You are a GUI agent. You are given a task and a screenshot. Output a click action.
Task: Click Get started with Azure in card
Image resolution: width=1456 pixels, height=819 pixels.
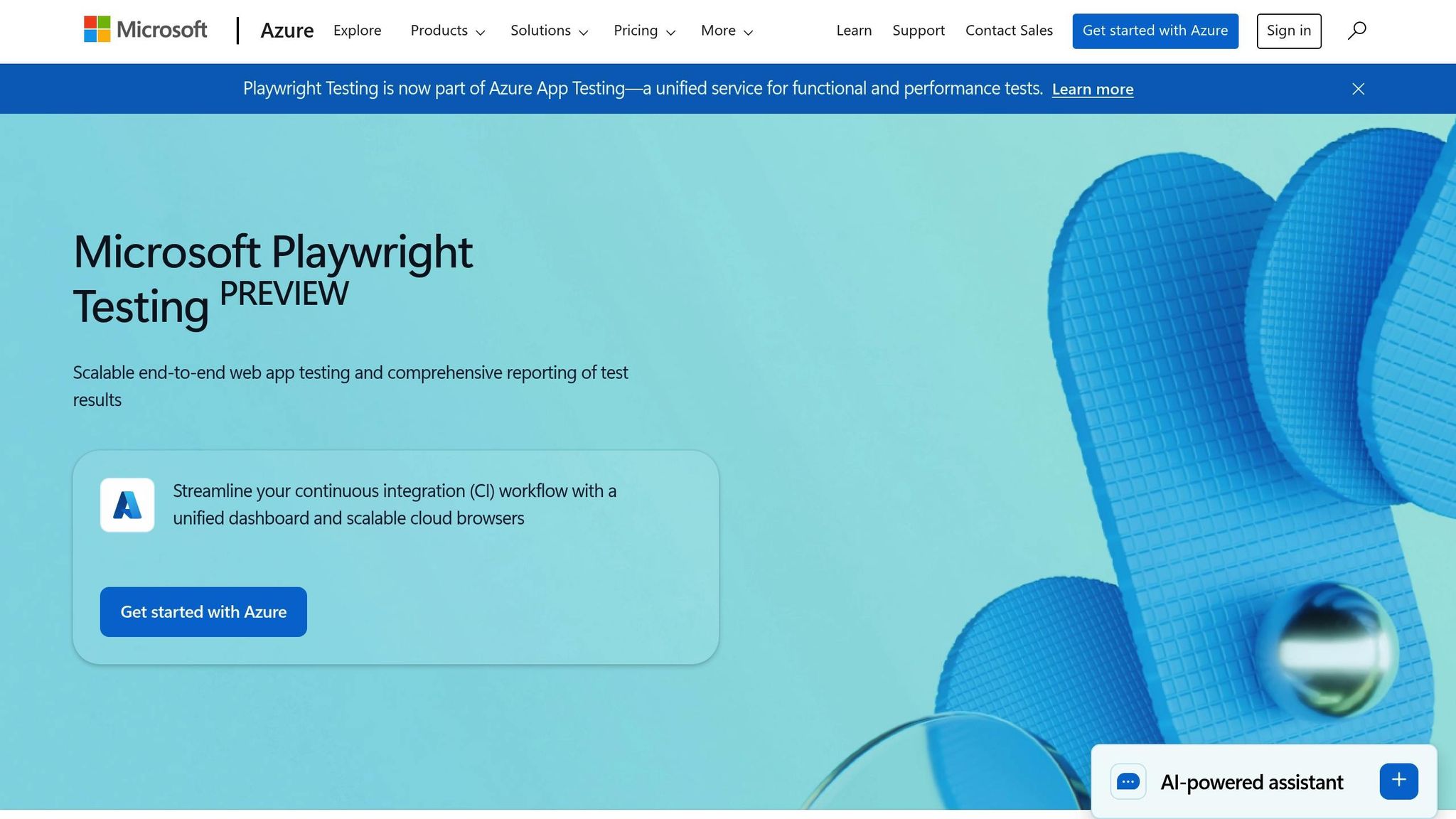(203, 611)
